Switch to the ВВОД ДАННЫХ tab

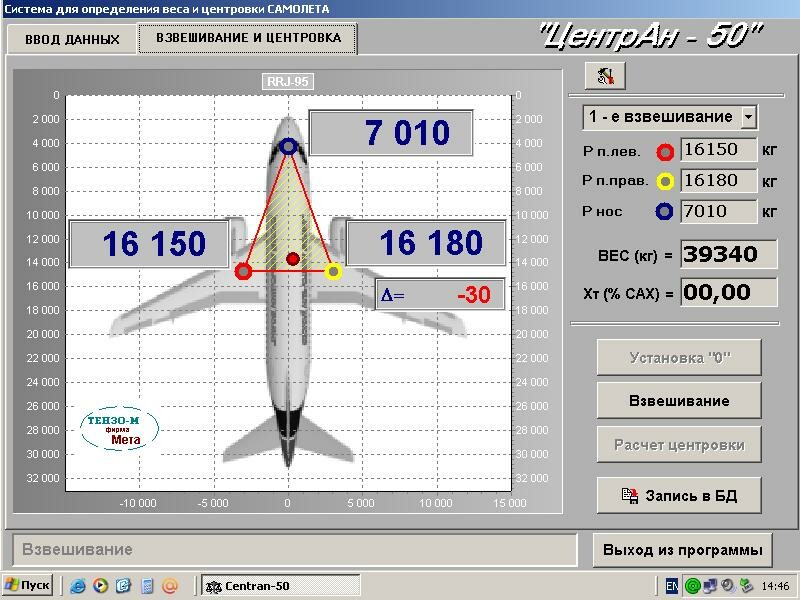(71, 40)
